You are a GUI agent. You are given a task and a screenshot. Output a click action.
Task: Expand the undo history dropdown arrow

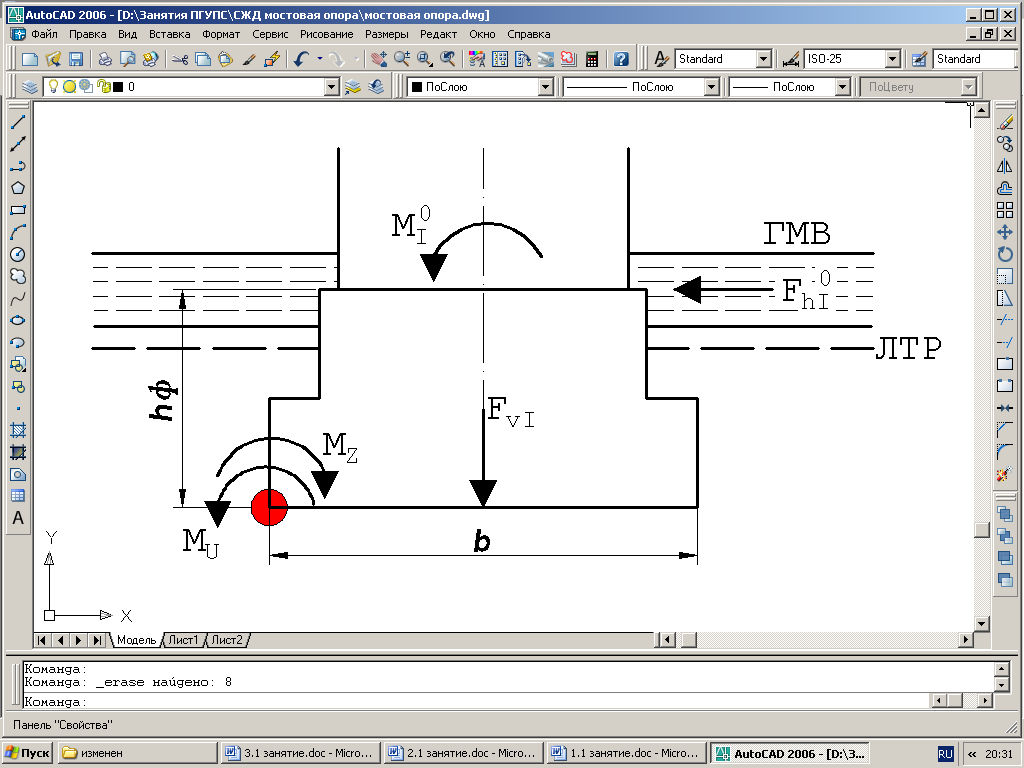(320, 59)
